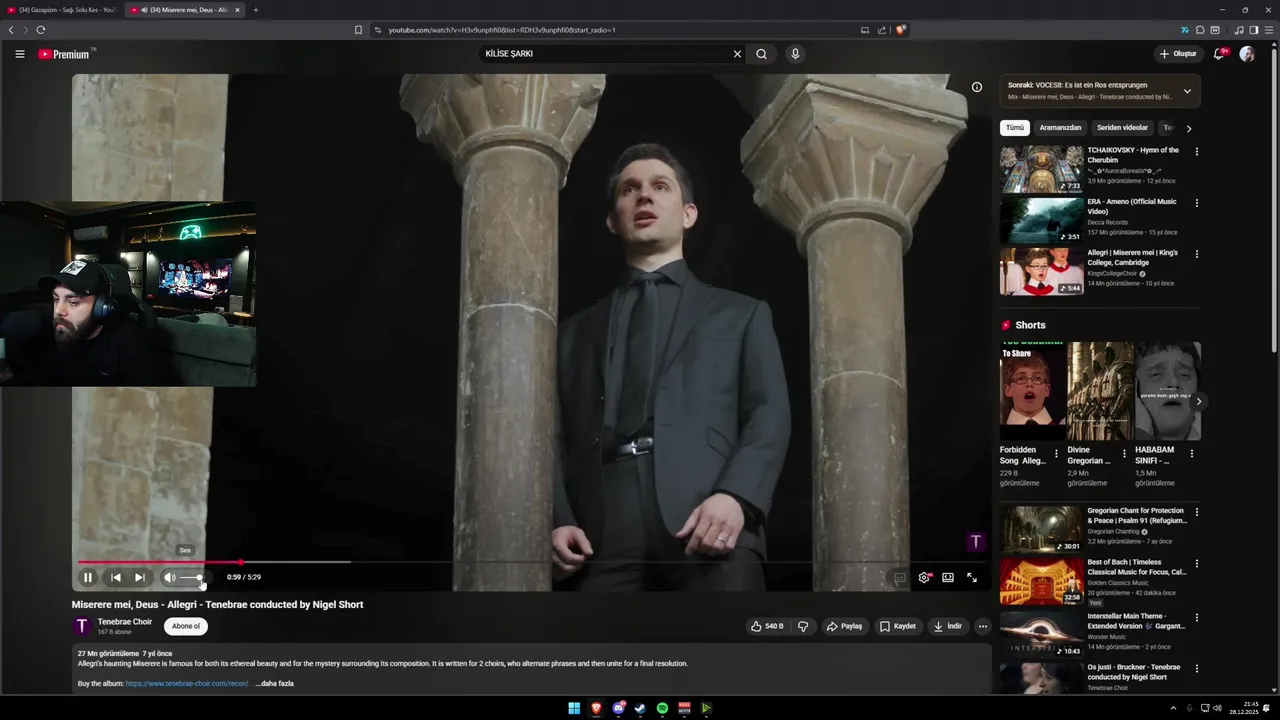Image resolution: width=1280 pixels, height=720 pixels.
Task: Open the Windows Start menu
Action: (574, 708)
